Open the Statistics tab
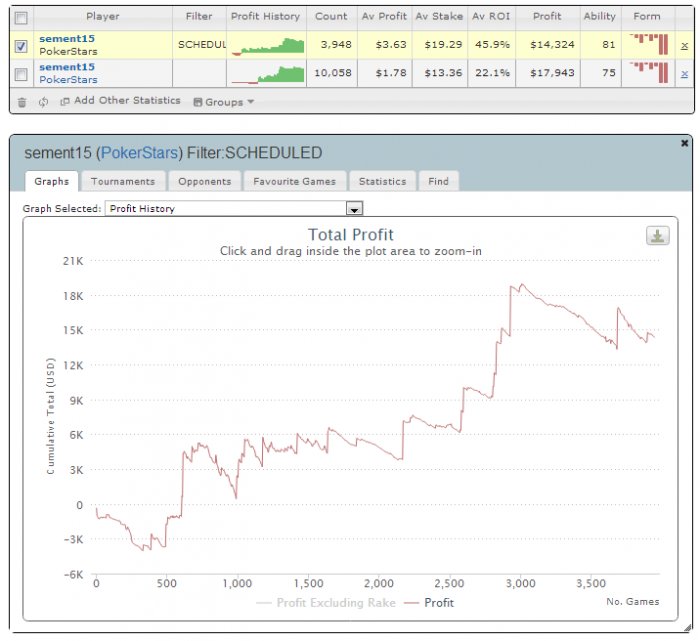The height and width of the screenshot is (641, 700). coord(383,181)
